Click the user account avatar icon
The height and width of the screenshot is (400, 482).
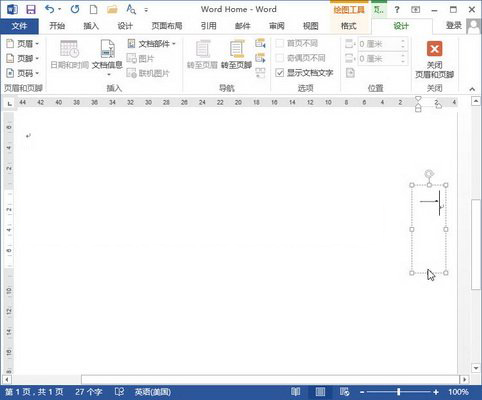[x=473, y=26]
